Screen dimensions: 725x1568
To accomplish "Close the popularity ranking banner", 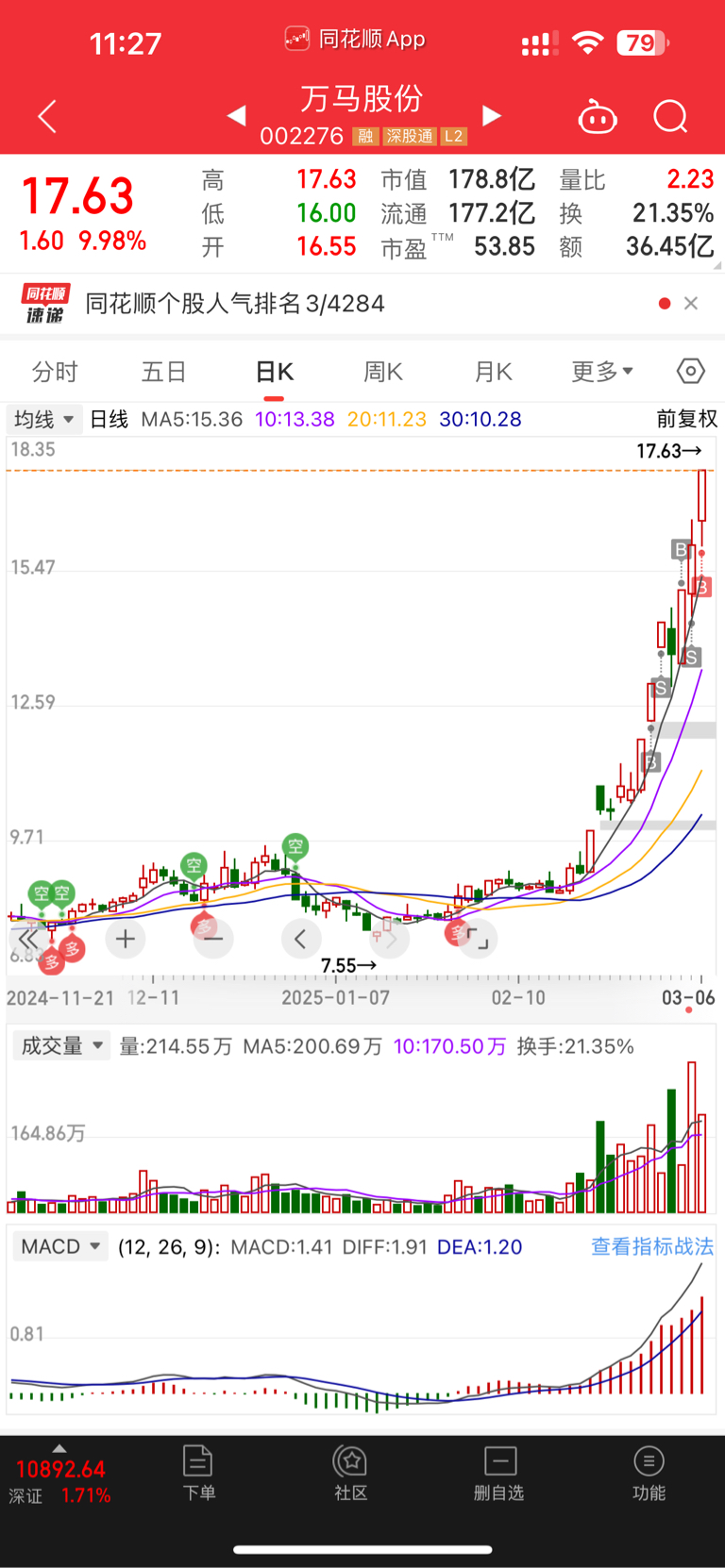I will pyautogui.click(x=691, y=303).
